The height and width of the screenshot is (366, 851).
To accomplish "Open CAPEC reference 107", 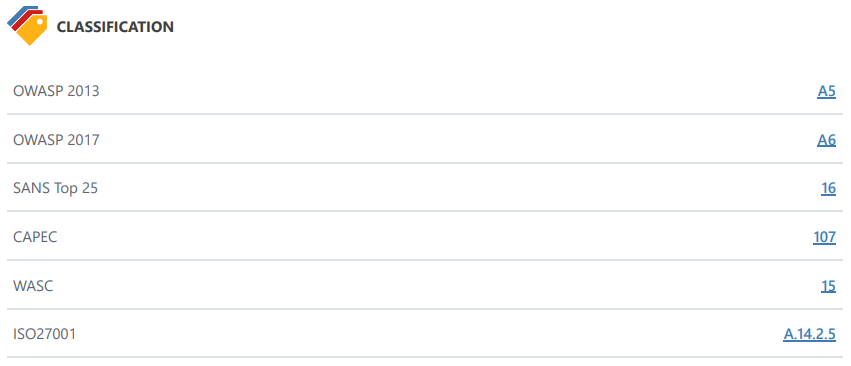I will [824, 237].
